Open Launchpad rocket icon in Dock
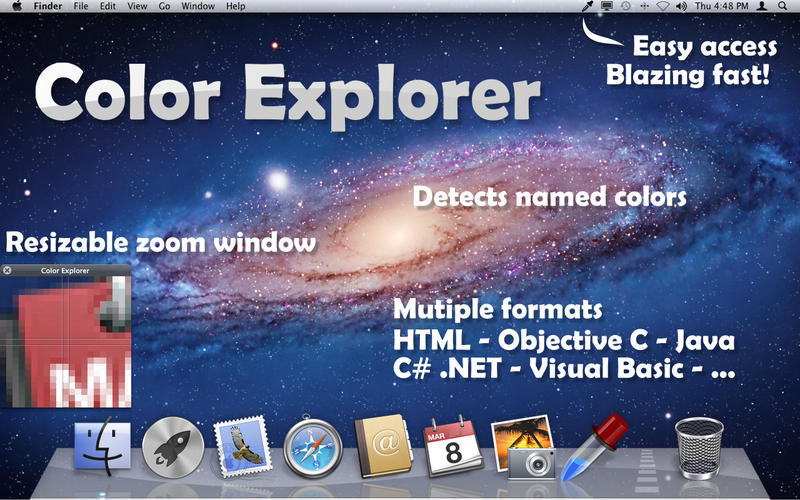Image resolution: width=800 pixels, height=500 pixels. click(x=173, y=447)
